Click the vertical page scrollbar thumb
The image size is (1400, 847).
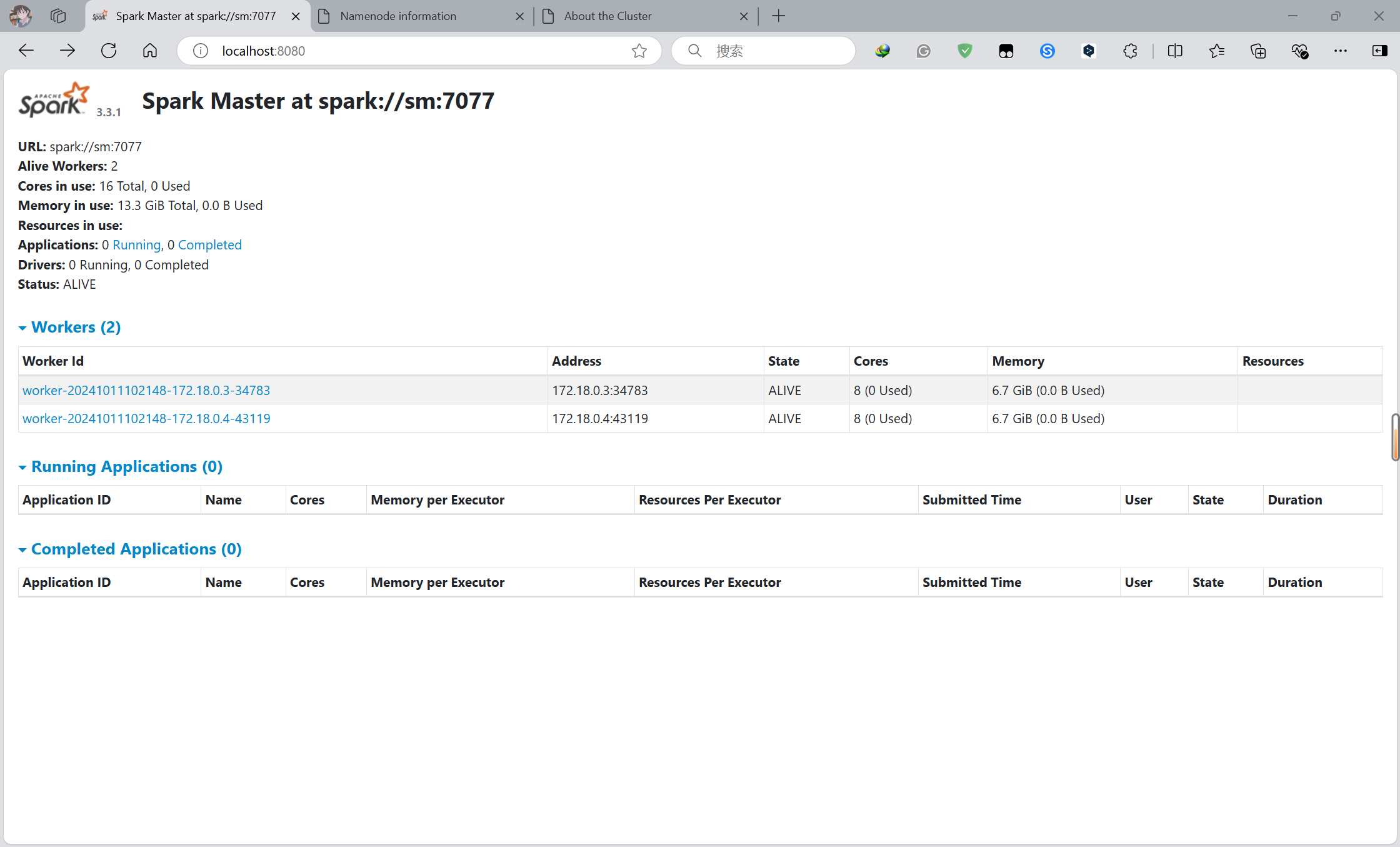(1394, 436)
